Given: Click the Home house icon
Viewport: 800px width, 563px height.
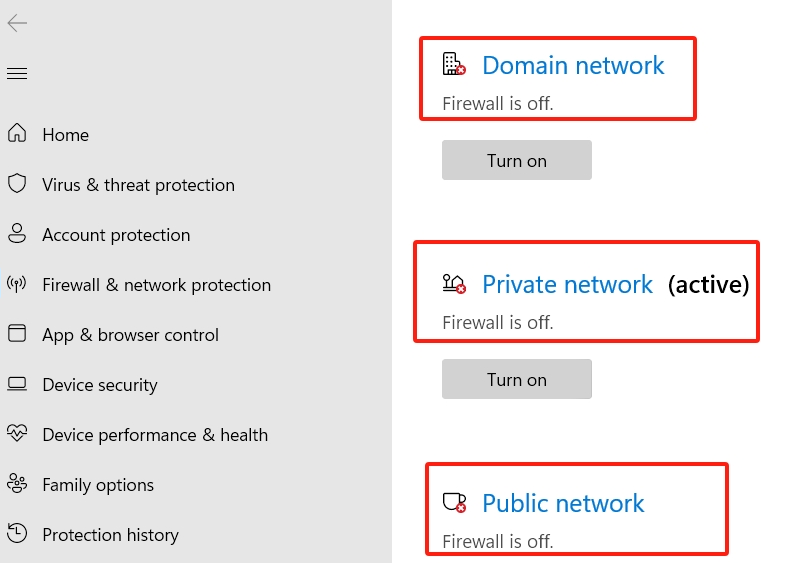Looking at the screenshot, I should (x=17, y=133).
